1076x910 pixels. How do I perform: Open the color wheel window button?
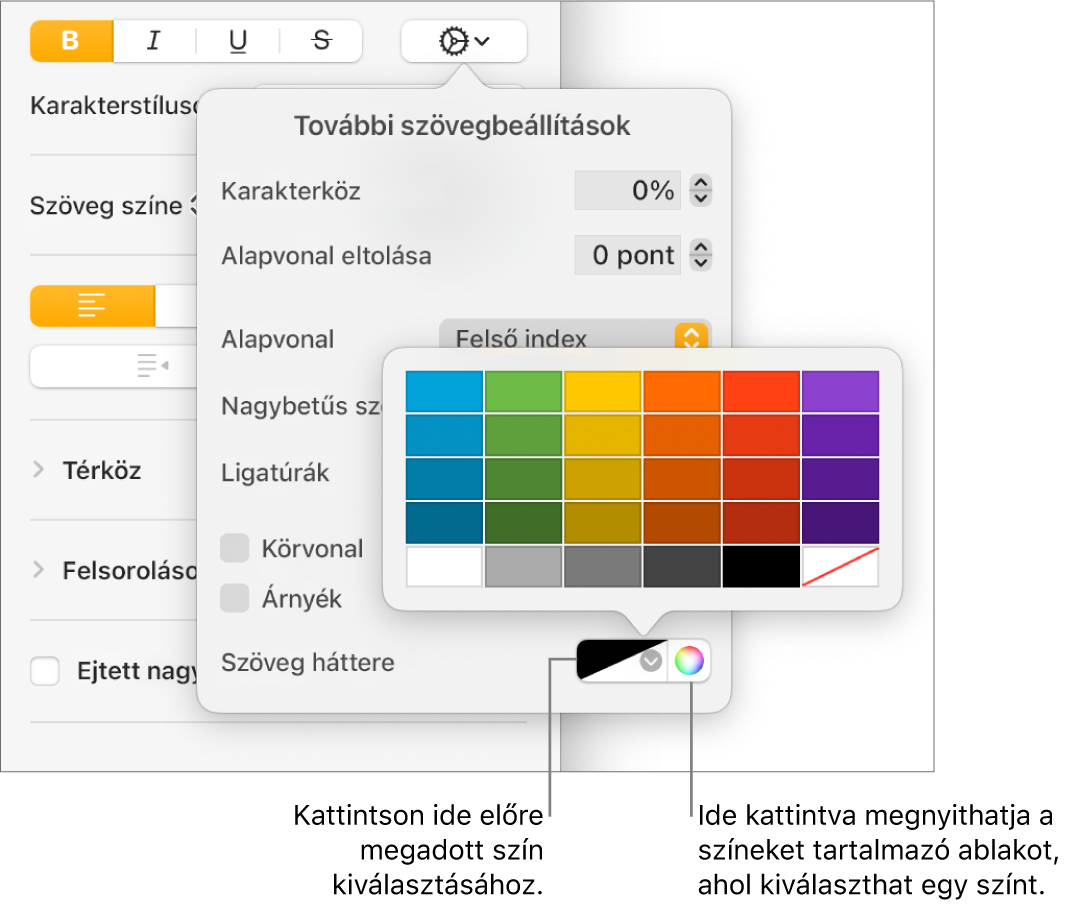(x=689, y=660)
